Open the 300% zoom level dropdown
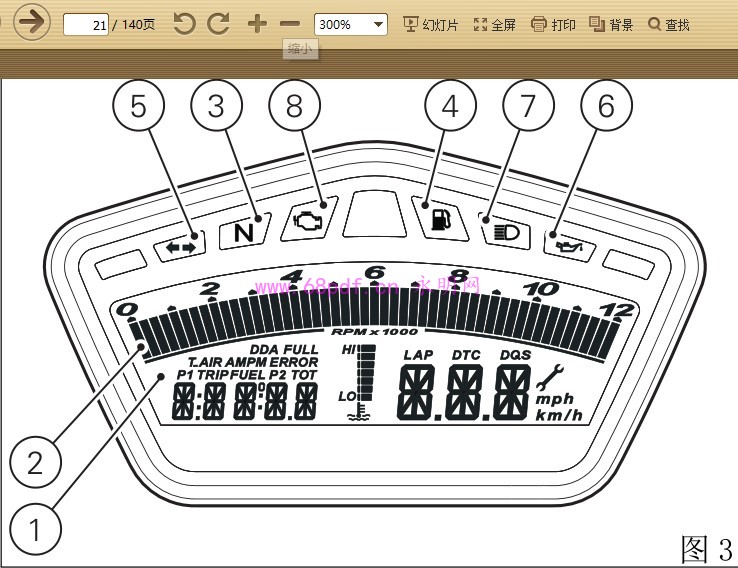 pyautogui.click(x=350, y=24)
